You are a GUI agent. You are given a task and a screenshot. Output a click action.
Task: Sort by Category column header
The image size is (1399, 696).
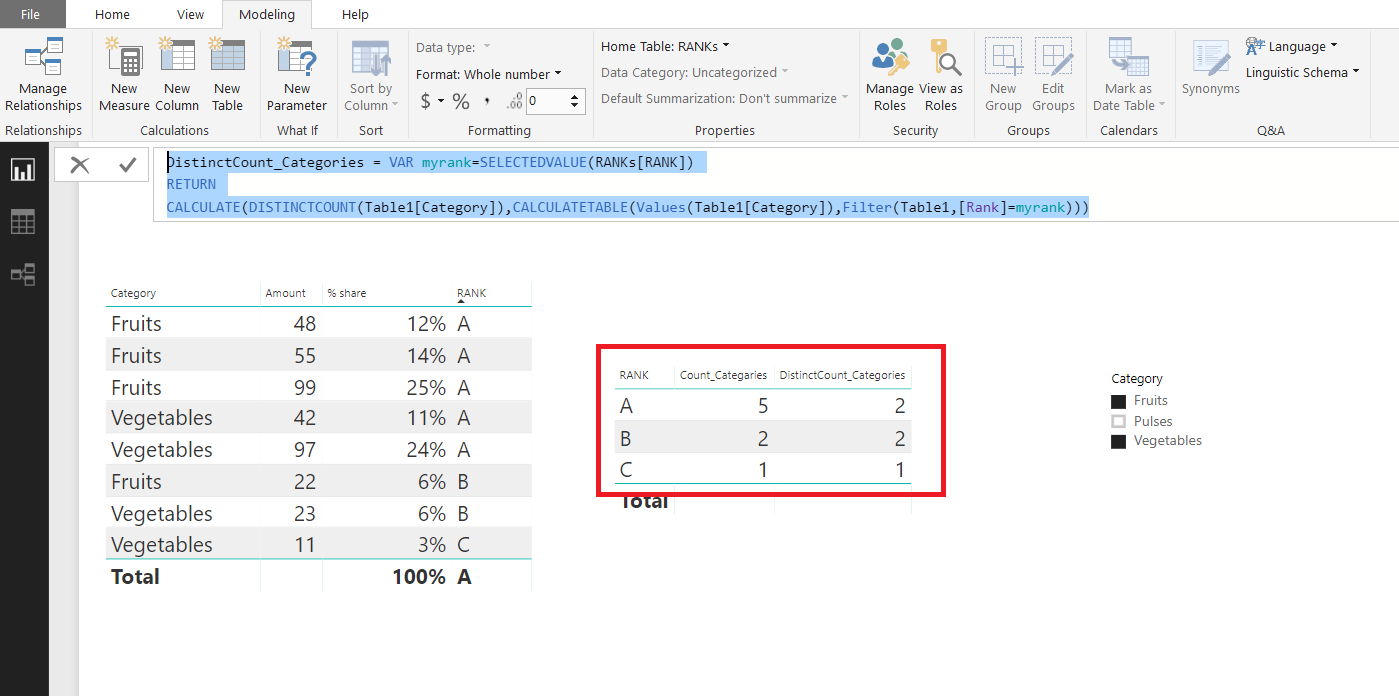pos(134,293)
